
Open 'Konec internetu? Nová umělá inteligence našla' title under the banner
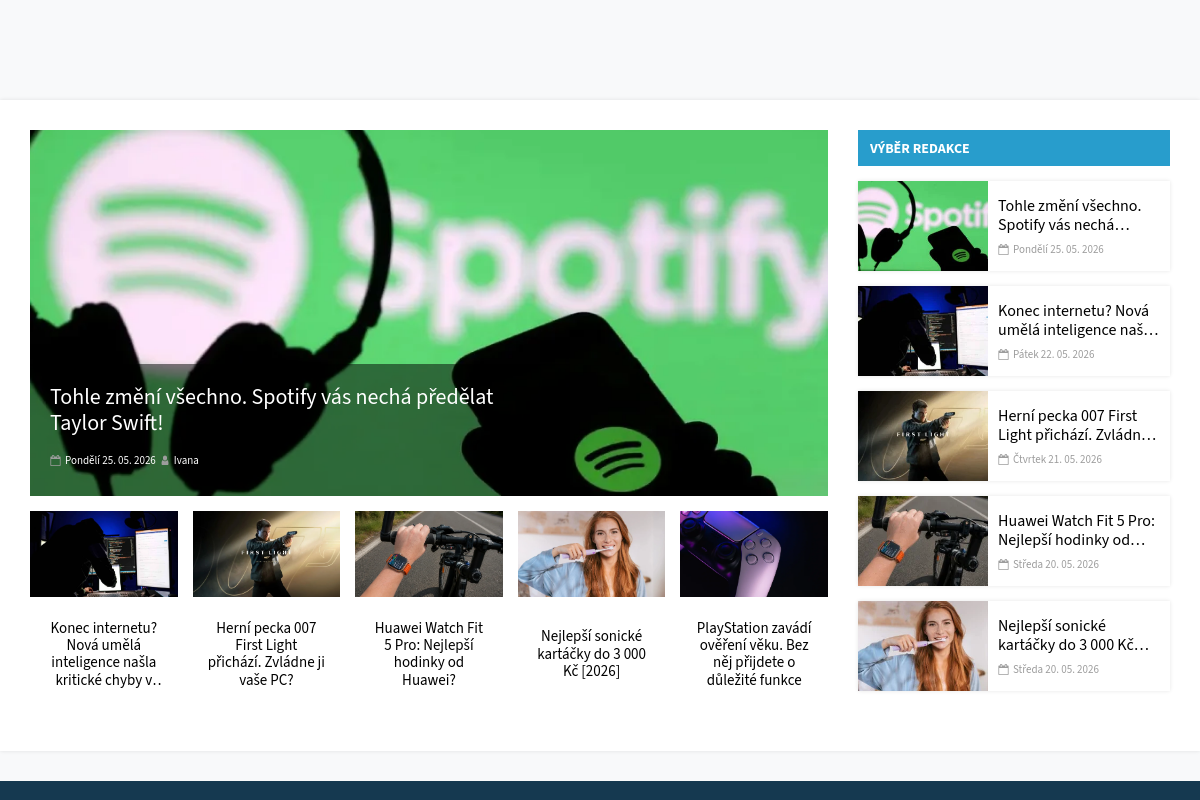tap(104, 654)
